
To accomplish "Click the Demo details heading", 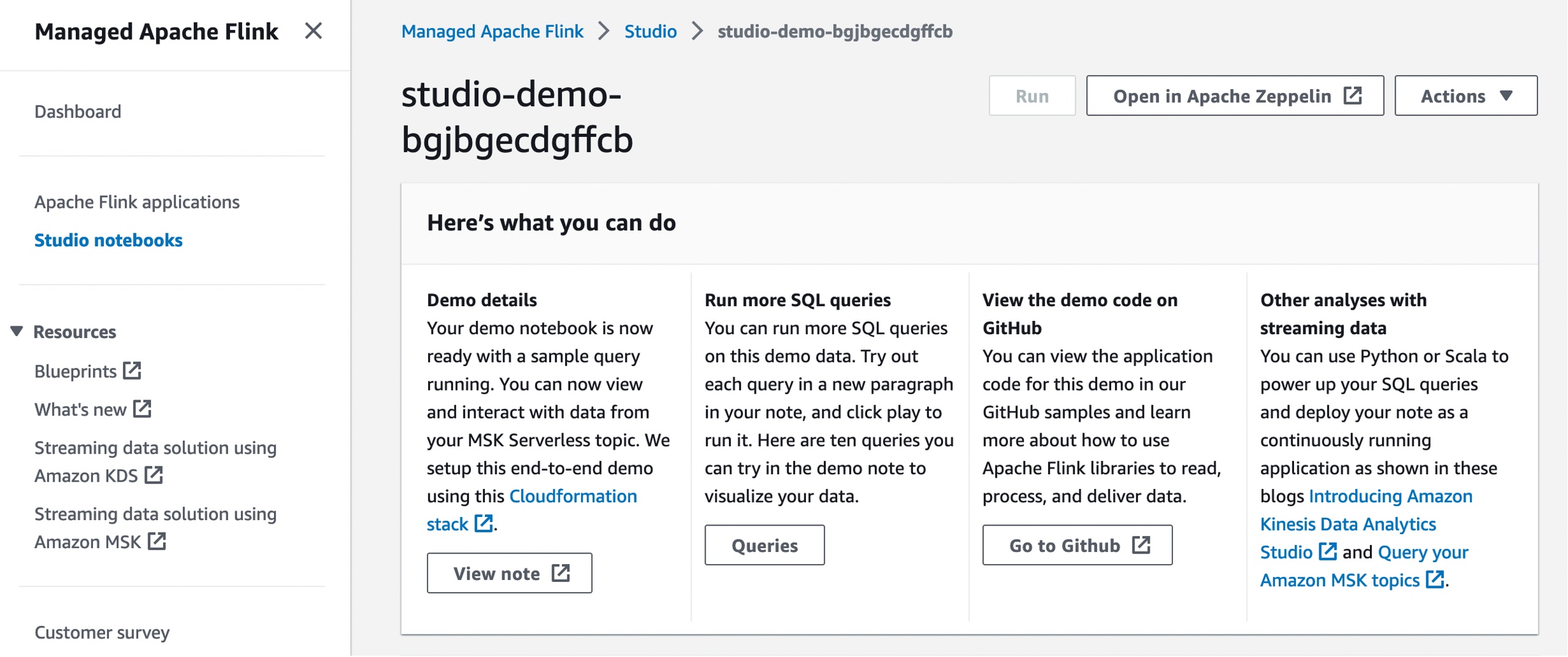I will (x=482, y=300).
